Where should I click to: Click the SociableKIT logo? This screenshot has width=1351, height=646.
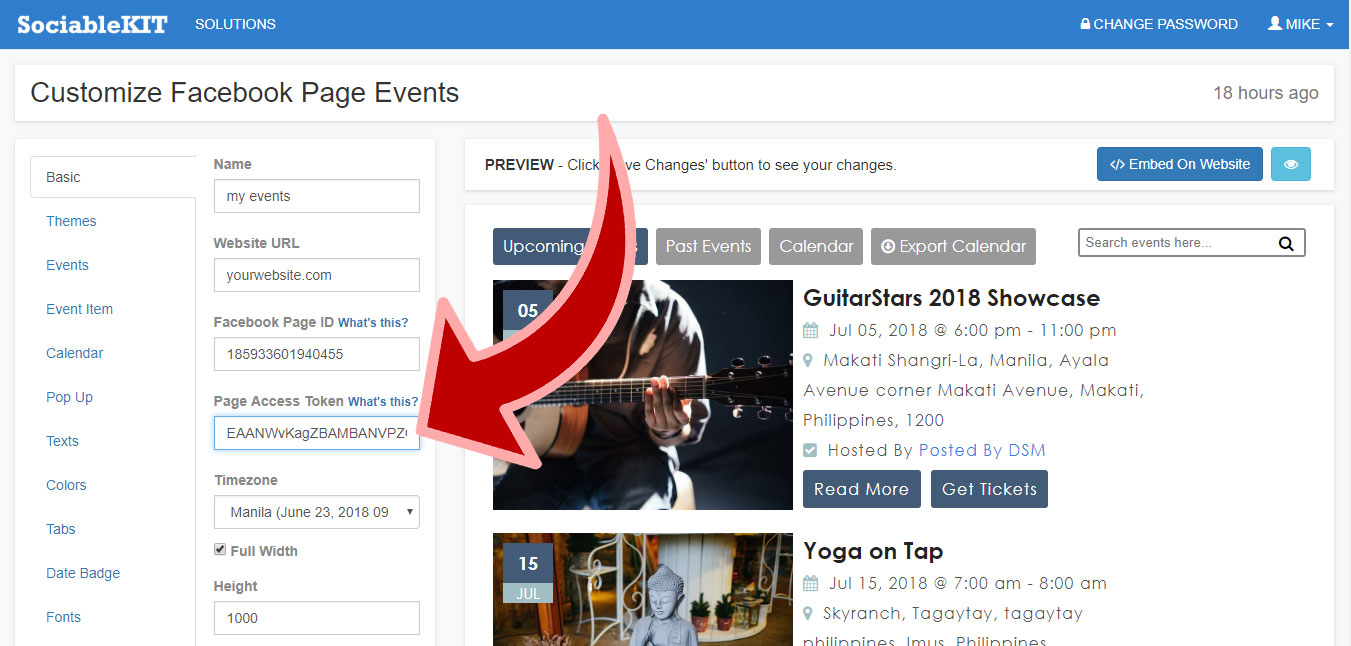click(92, 24)
